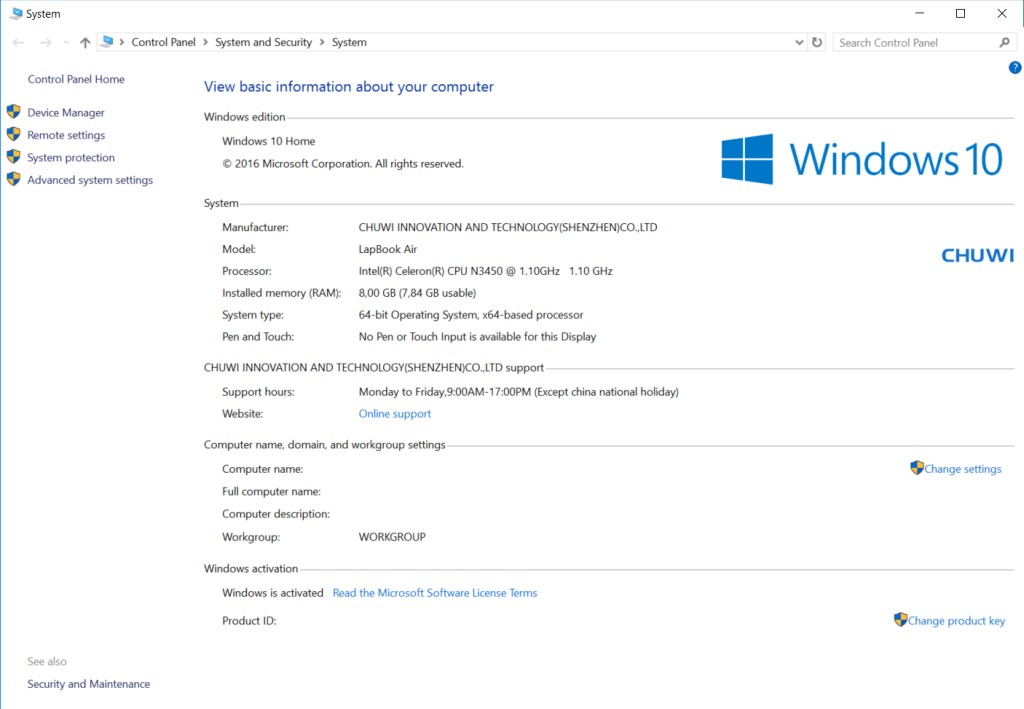Image resolution: width=1024 pixels, height=709 pixels.
Task: Click the Search Control Panel field
Action: (914, 42)
